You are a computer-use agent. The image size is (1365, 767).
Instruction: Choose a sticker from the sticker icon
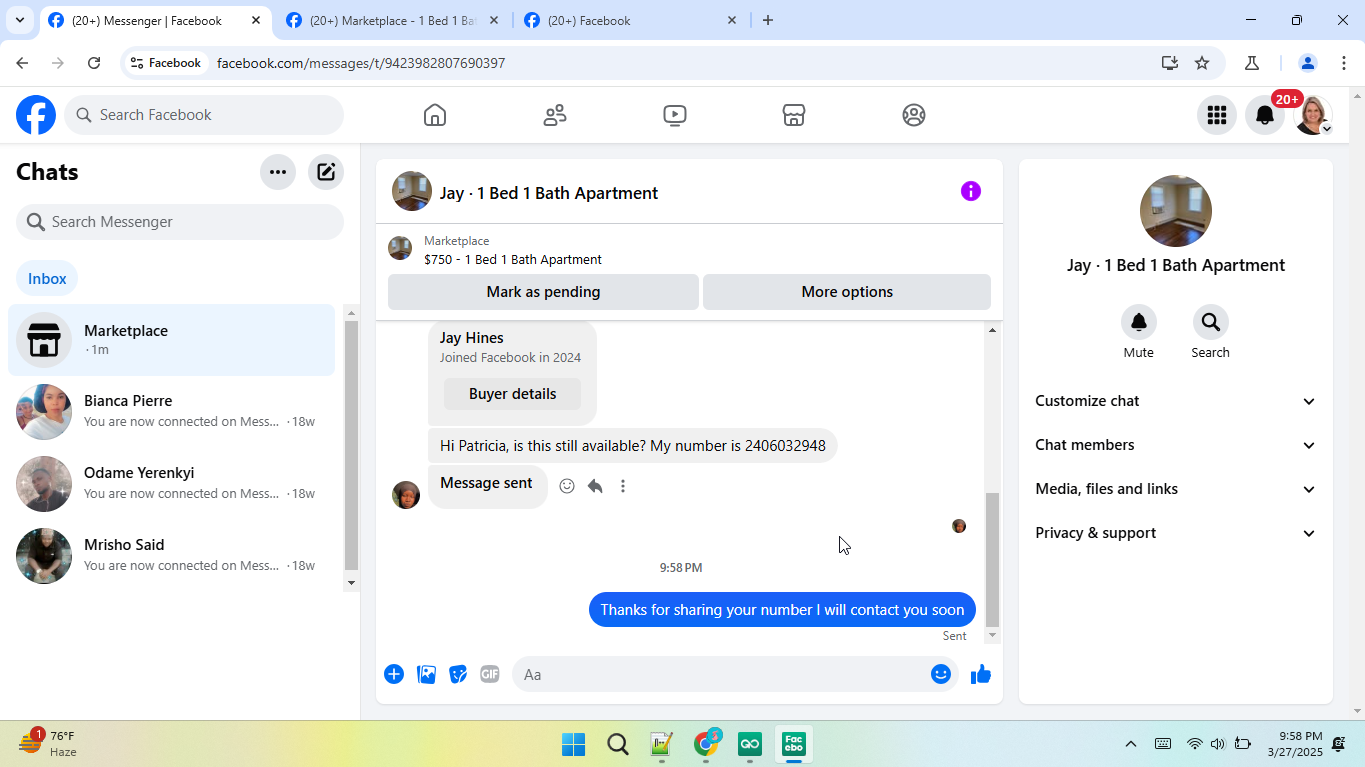458,674
